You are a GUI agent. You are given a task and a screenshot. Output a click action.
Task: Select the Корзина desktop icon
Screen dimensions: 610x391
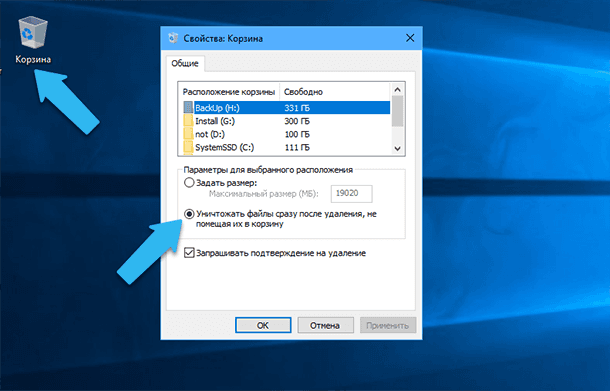click(33, 40)
